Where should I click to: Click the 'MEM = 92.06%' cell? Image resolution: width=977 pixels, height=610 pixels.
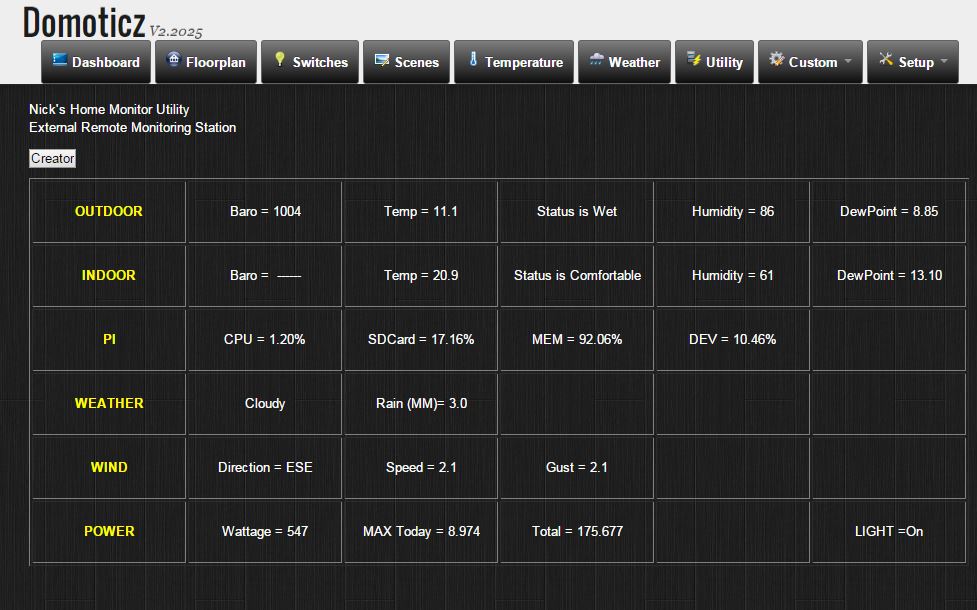coord(577,340)
